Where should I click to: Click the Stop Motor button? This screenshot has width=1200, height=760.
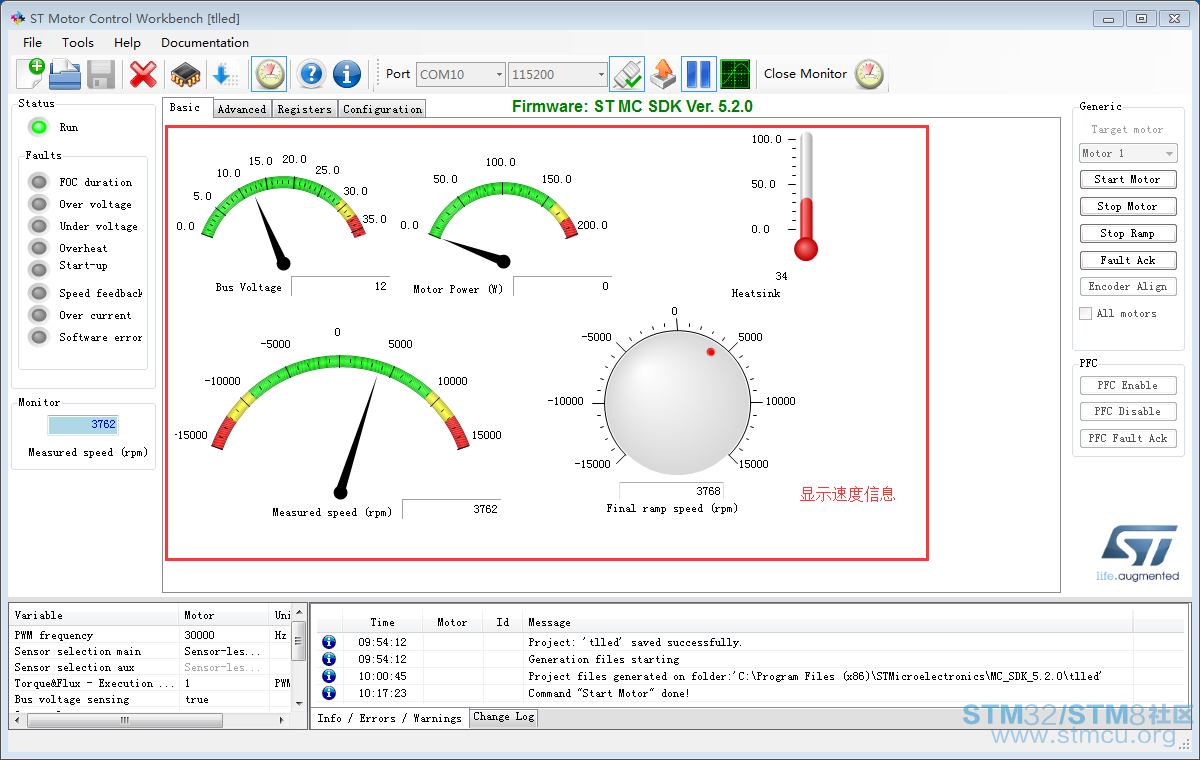[x=1128, y=206]
